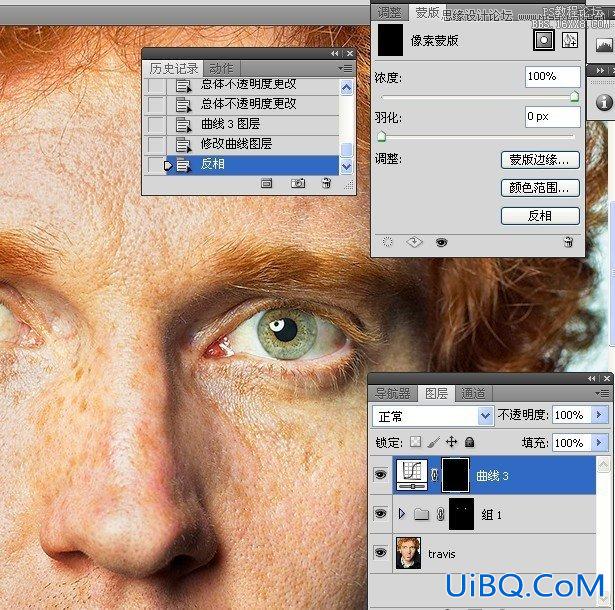Lock all padlock icon in Layers
This screenshot has width=615, height=610.
[x=469, y=442]
